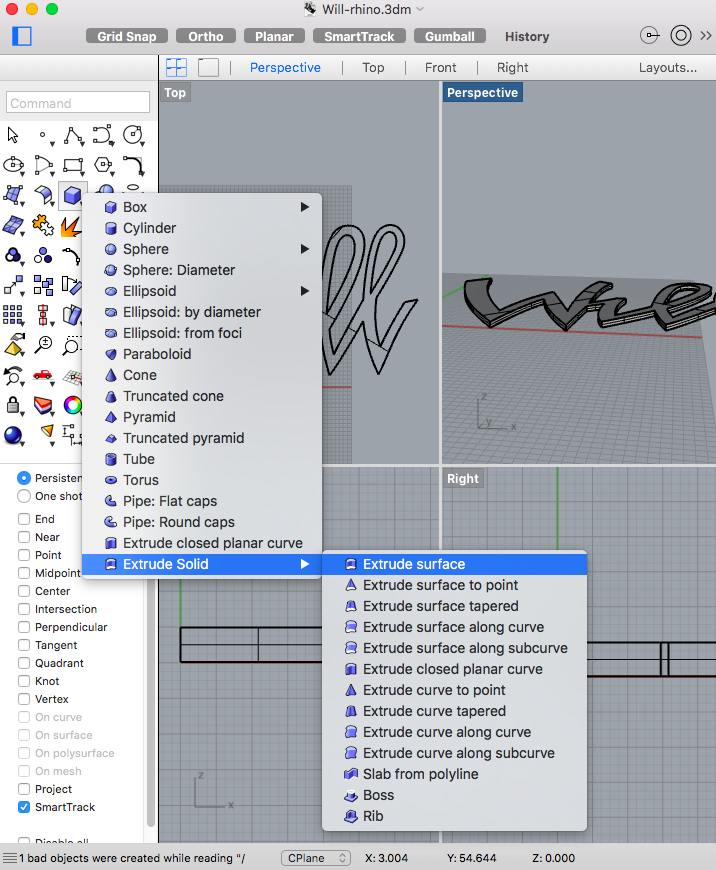
Task: Select the surface fillet tool
Action: [43, 195]
